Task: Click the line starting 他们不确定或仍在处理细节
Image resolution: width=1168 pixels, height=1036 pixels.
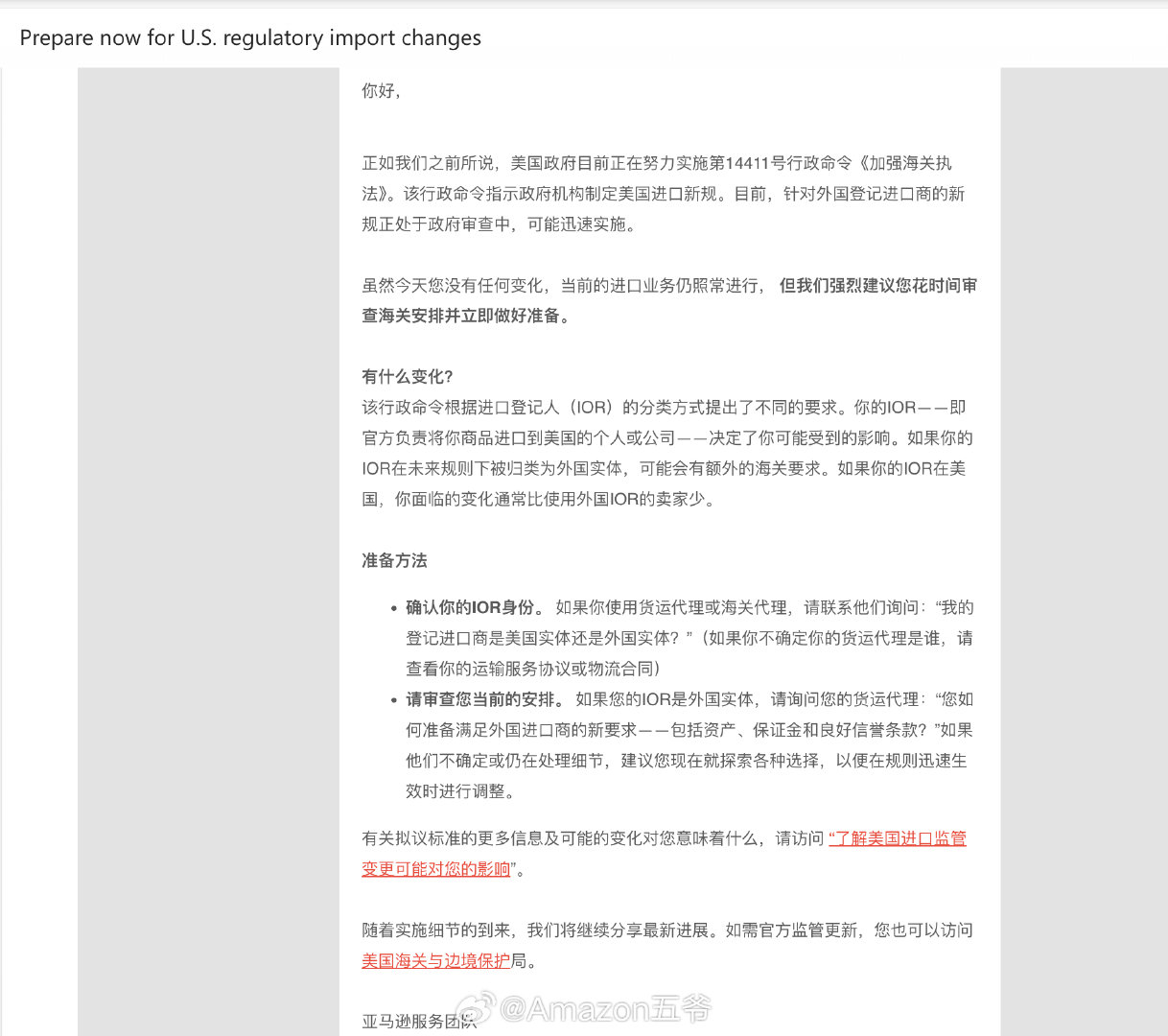Action: click(687, 761)
